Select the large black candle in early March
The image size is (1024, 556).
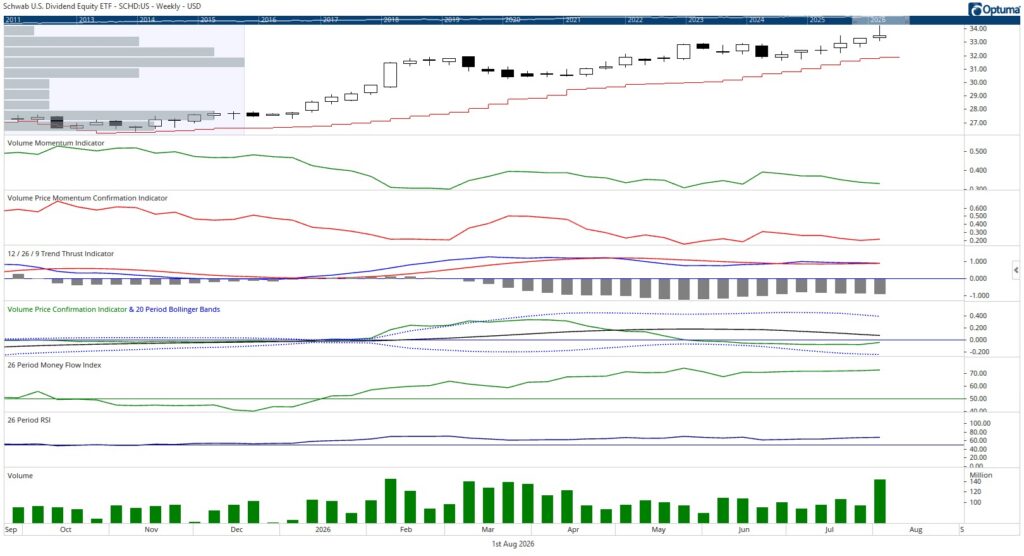click(x=468, y=62)
